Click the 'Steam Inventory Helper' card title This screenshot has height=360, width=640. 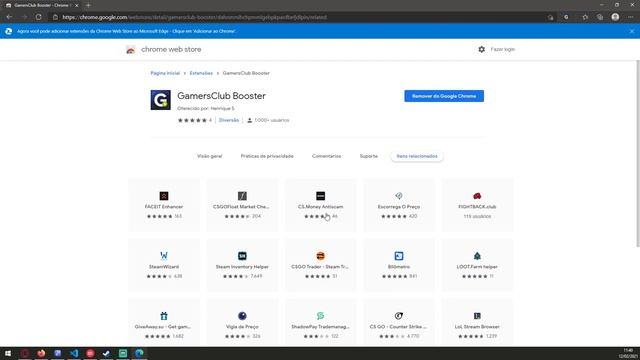point(242,267)
